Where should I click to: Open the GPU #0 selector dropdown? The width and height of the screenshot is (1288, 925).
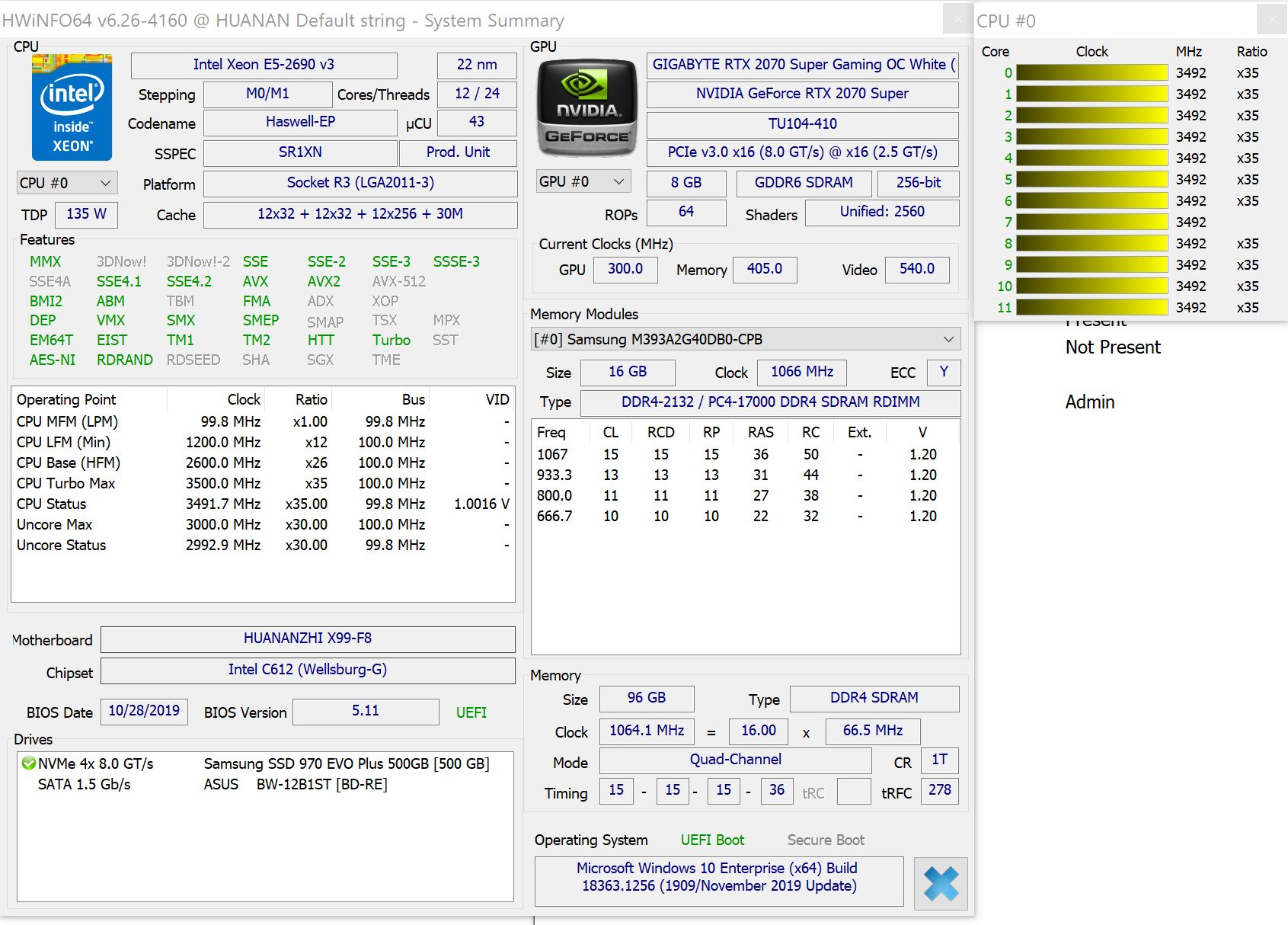[583, 181]
